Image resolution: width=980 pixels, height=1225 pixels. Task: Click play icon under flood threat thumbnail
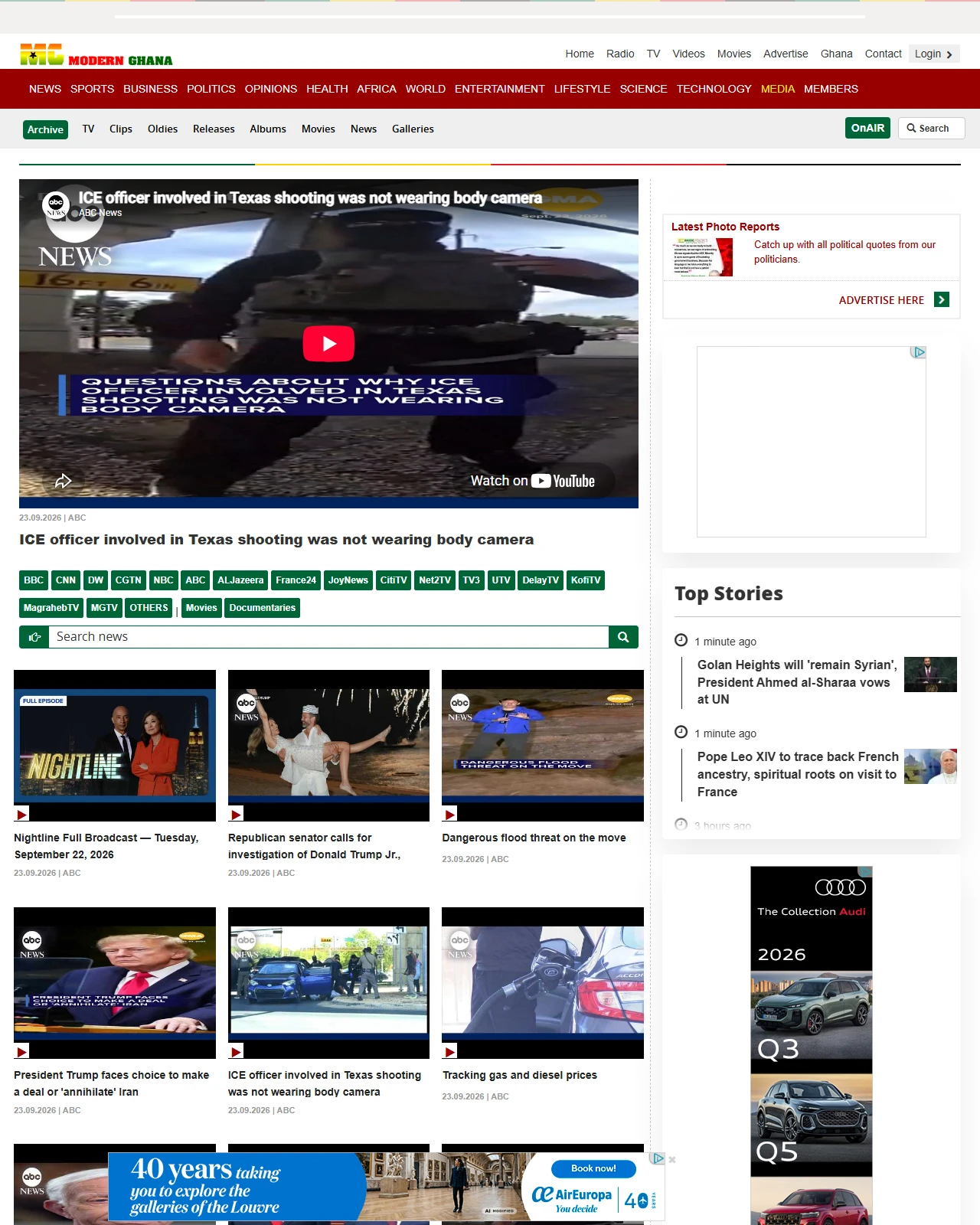[x=450, y=814]
